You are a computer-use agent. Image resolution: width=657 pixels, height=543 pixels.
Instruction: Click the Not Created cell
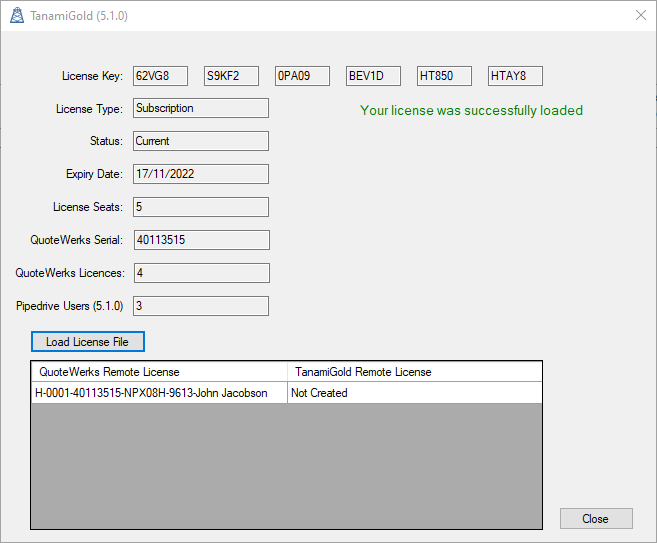415,393
